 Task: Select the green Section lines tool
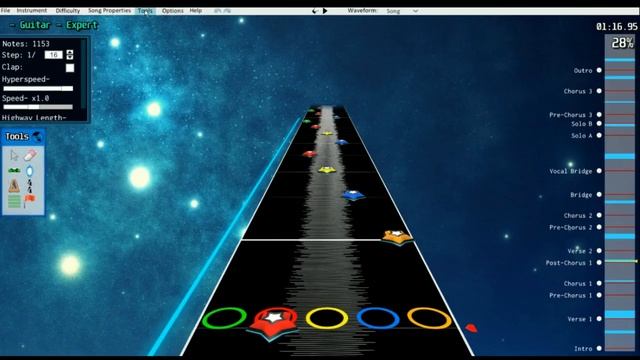[14, 201]
